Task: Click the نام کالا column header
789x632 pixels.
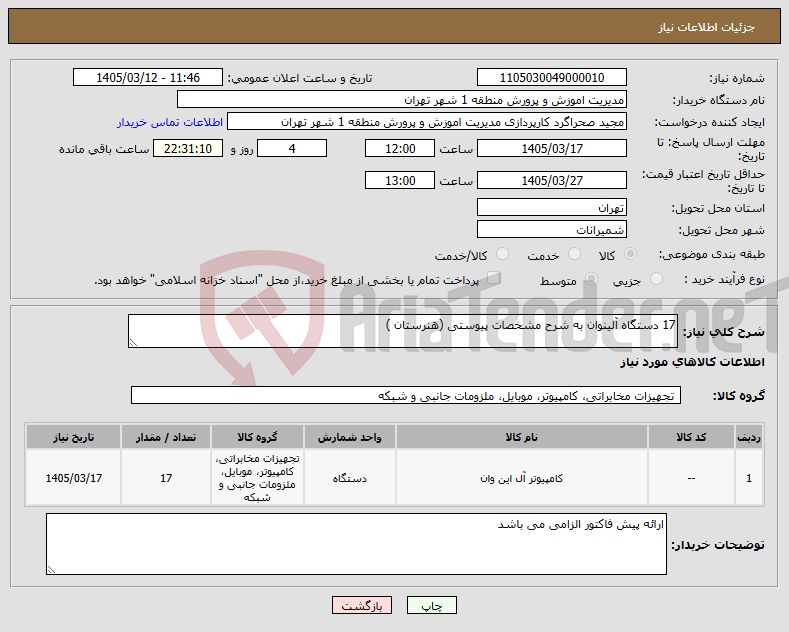Action: (521, 437)
